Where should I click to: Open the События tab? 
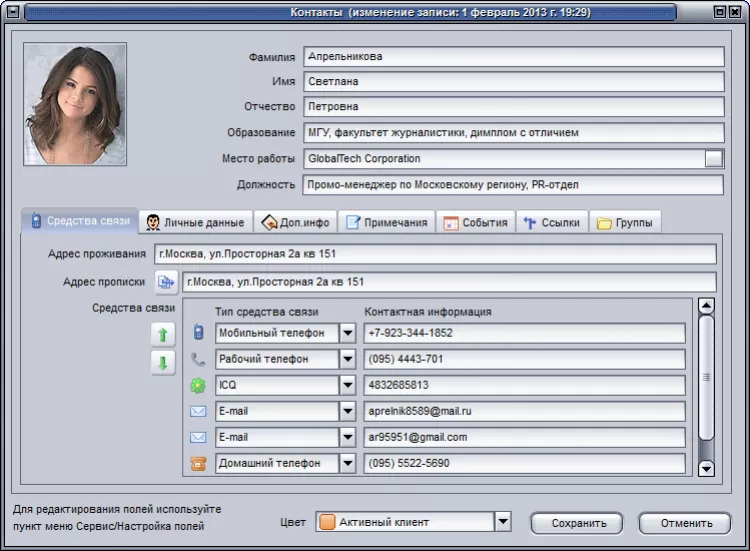(475, 222)
